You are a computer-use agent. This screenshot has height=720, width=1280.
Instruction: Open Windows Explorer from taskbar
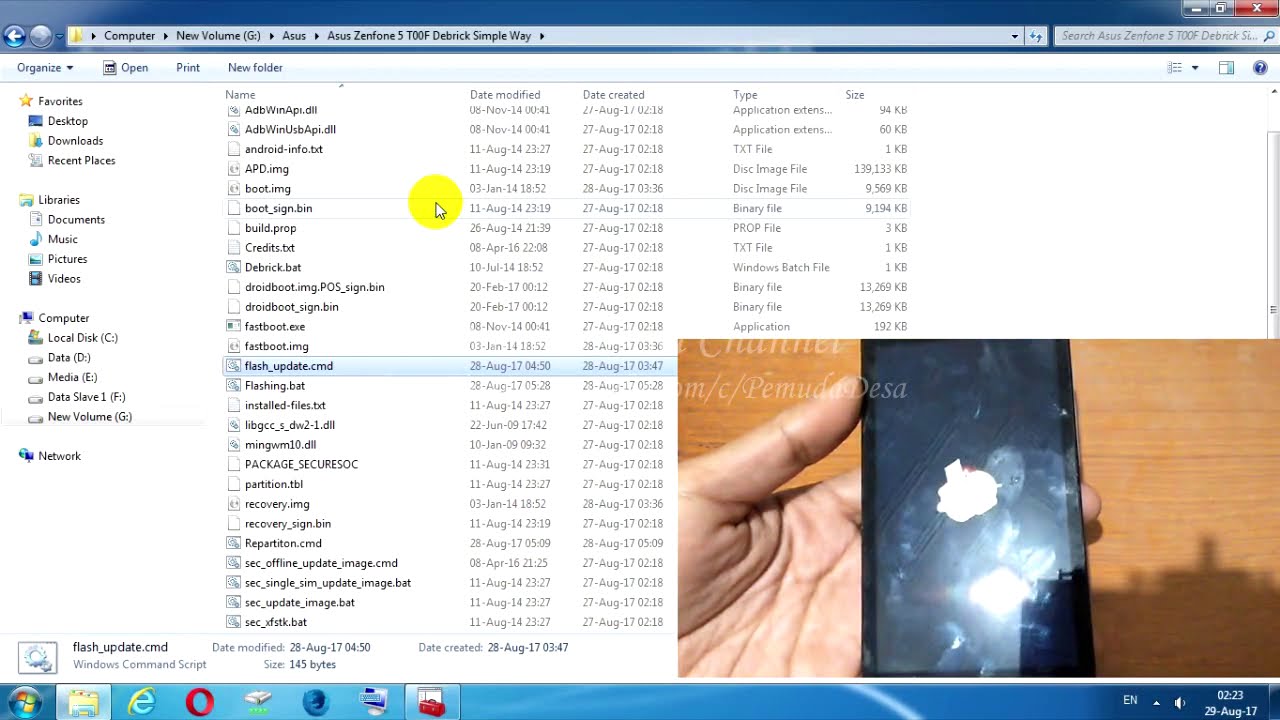pos(84,703)
